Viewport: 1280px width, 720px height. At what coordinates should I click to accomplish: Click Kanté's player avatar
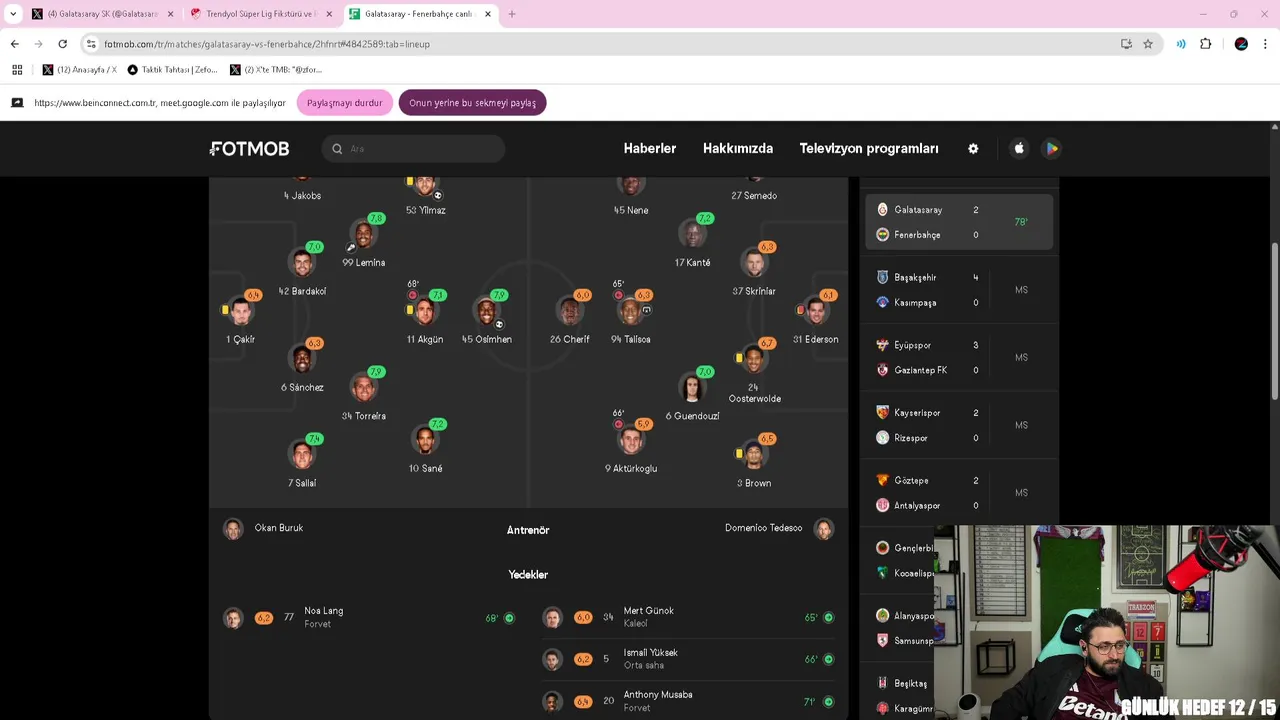(692, 235)
